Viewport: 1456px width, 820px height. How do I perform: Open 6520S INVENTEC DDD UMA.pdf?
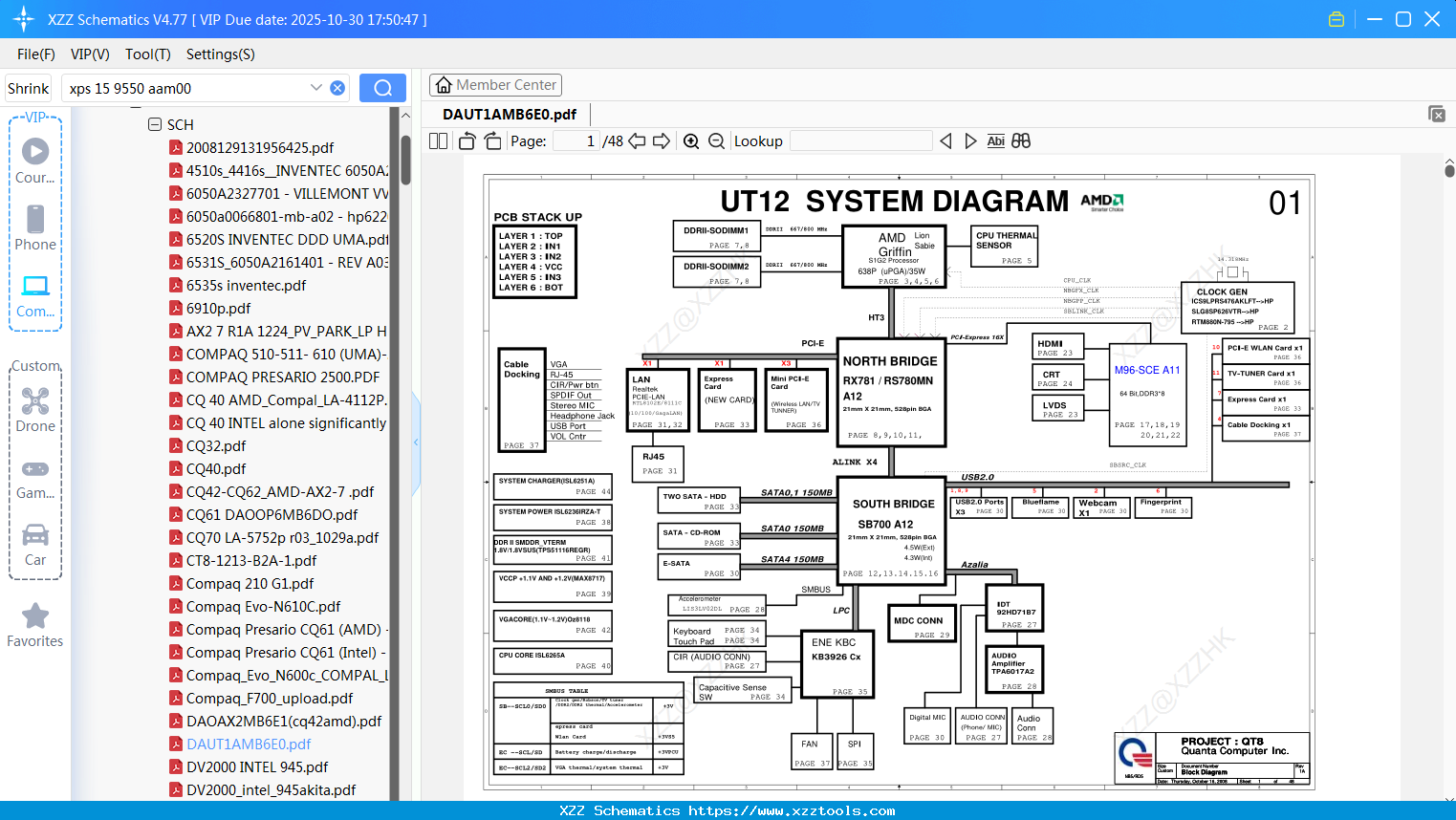tap(287, 240)
